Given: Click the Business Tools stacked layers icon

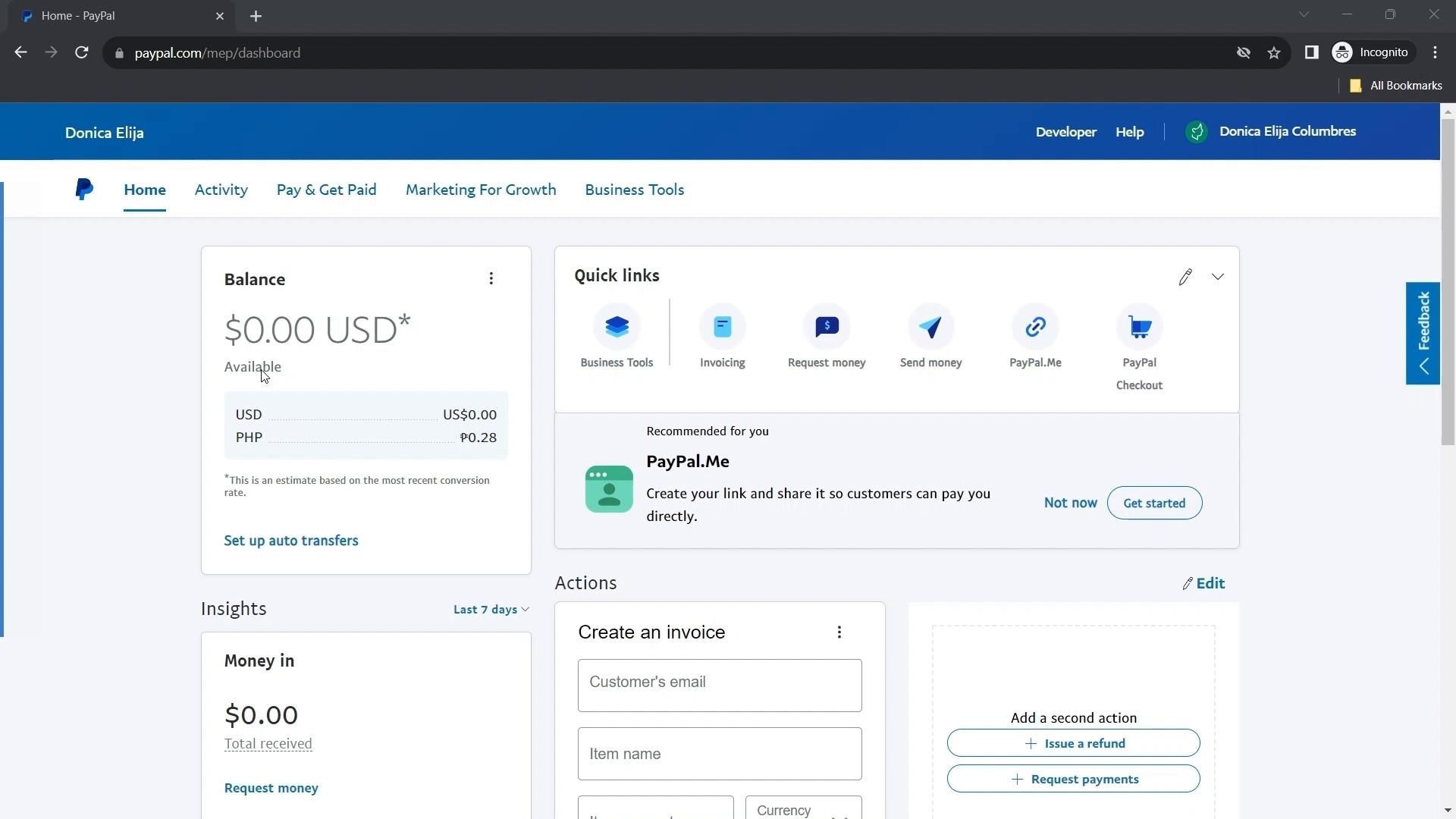Looking at the screenshot, I should 617,327.
